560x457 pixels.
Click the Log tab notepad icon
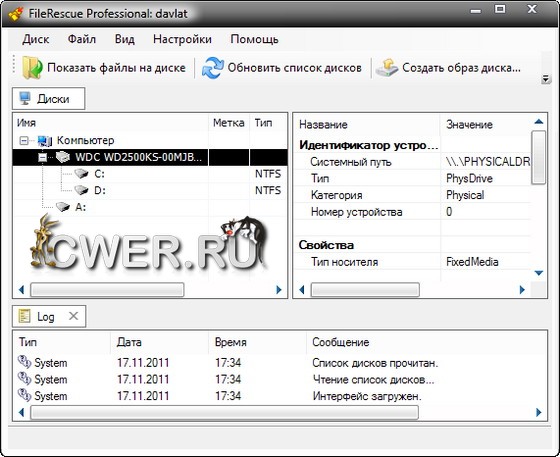24,316
